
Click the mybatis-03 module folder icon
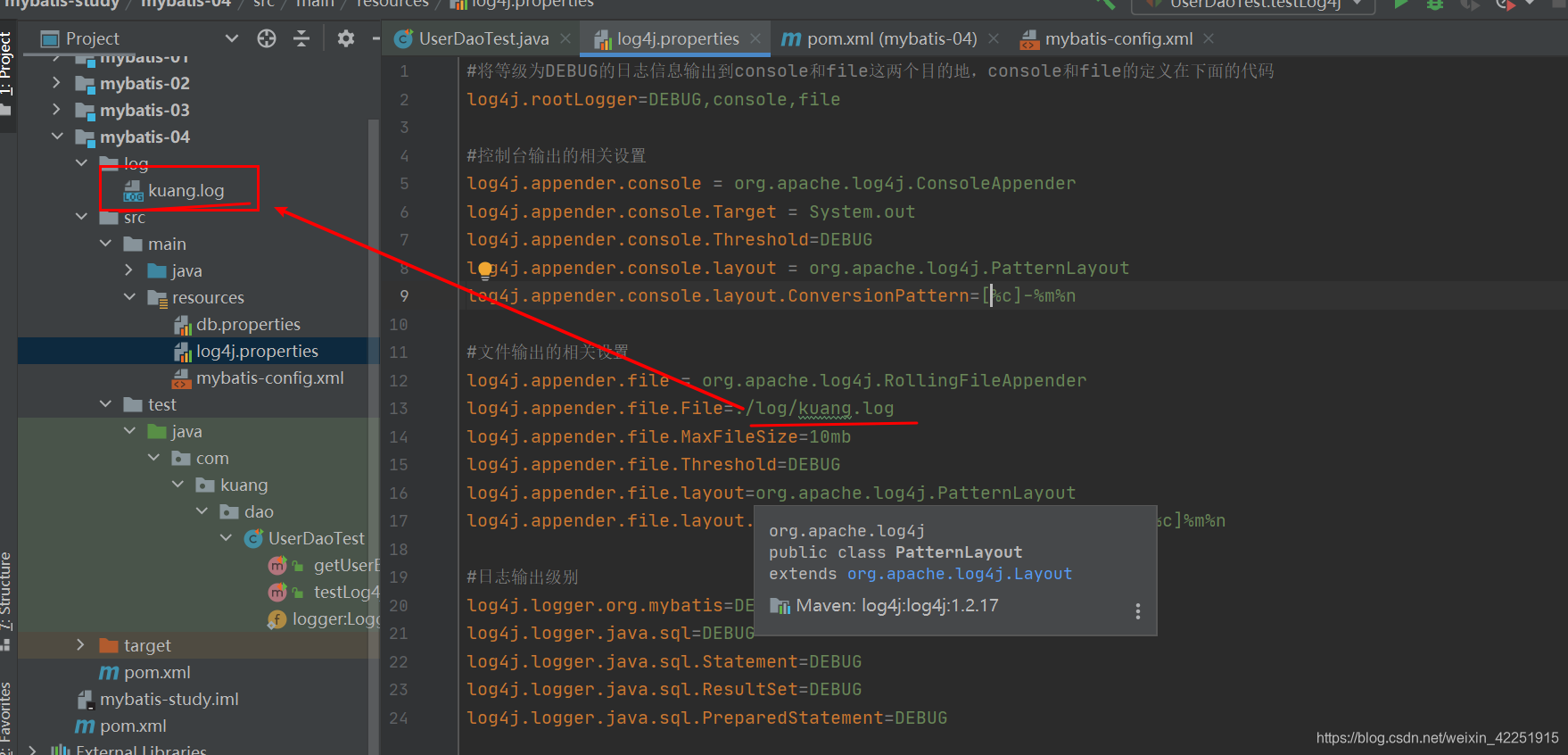[x=85, y=111]
